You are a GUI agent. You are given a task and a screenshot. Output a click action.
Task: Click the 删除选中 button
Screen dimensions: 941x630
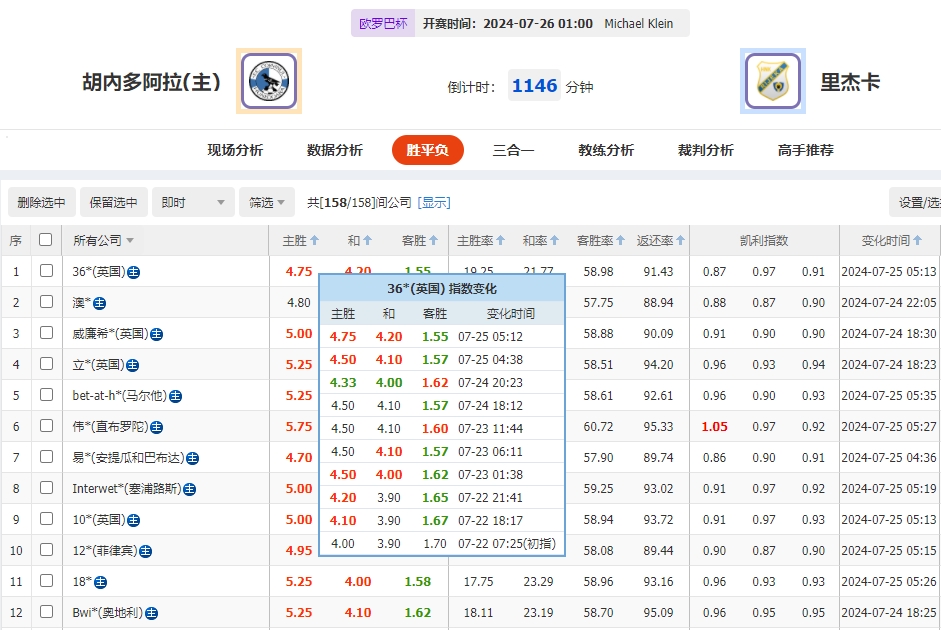(41, 201)
